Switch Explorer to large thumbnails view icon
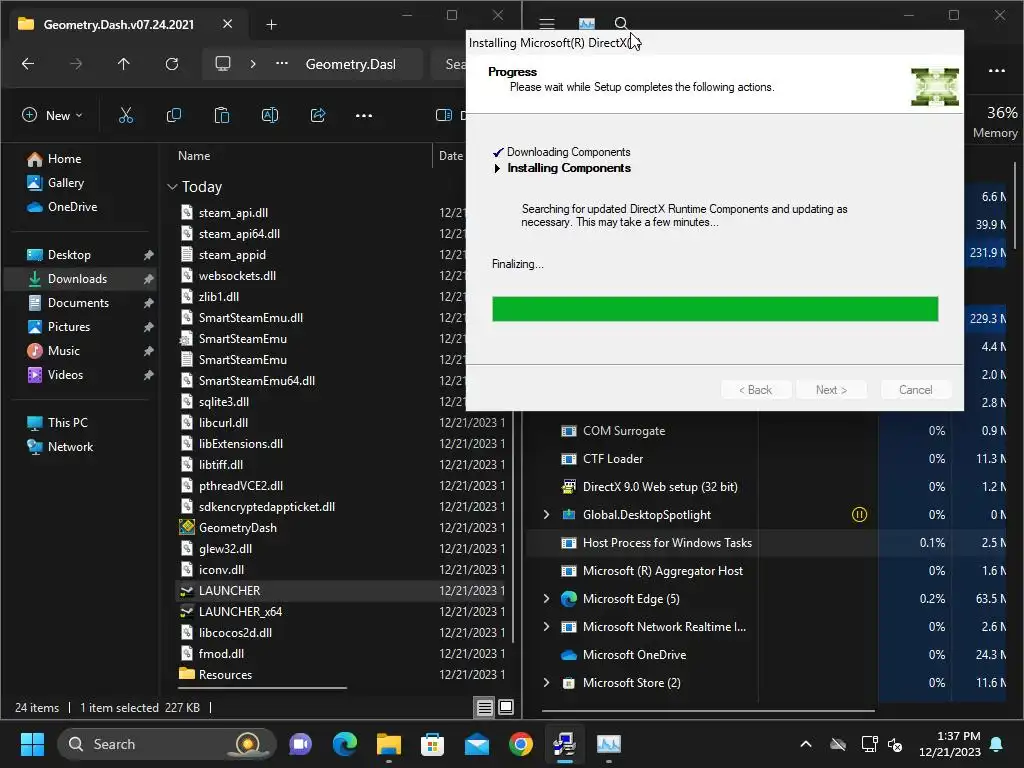1024x768 pixels. tap(506, 707)
